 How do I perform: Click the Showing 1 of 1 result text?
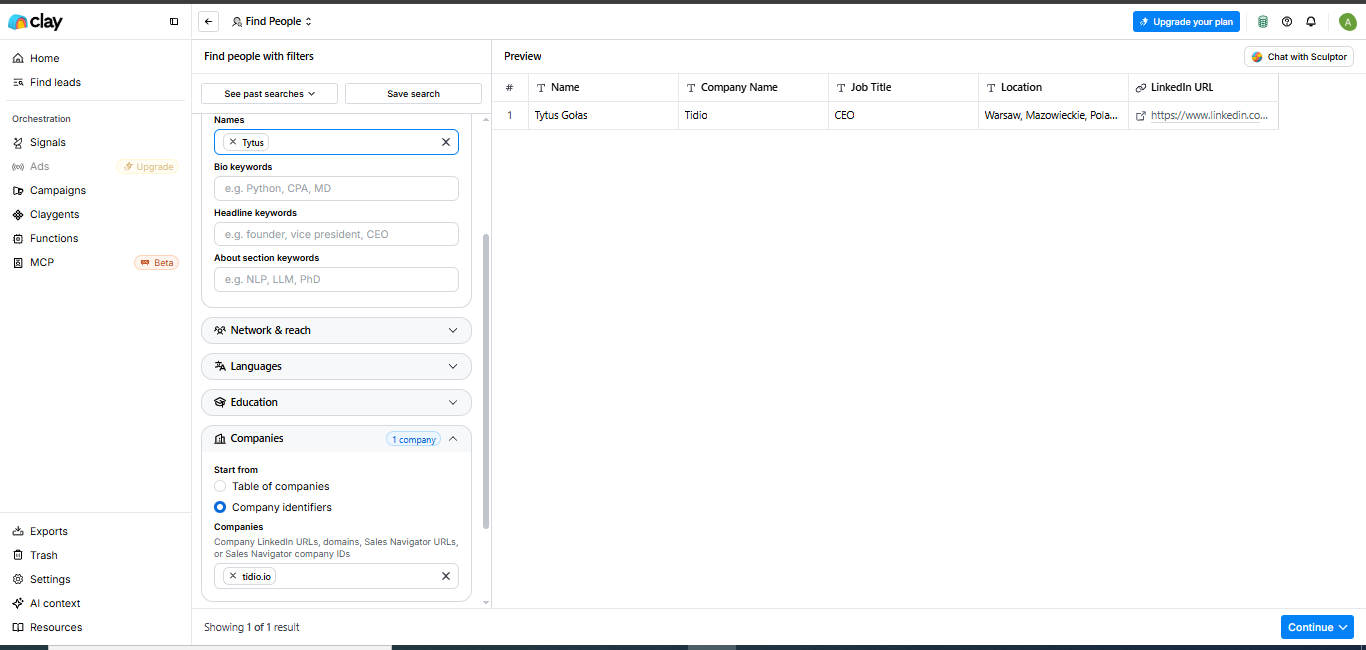[x=252, y=627]
